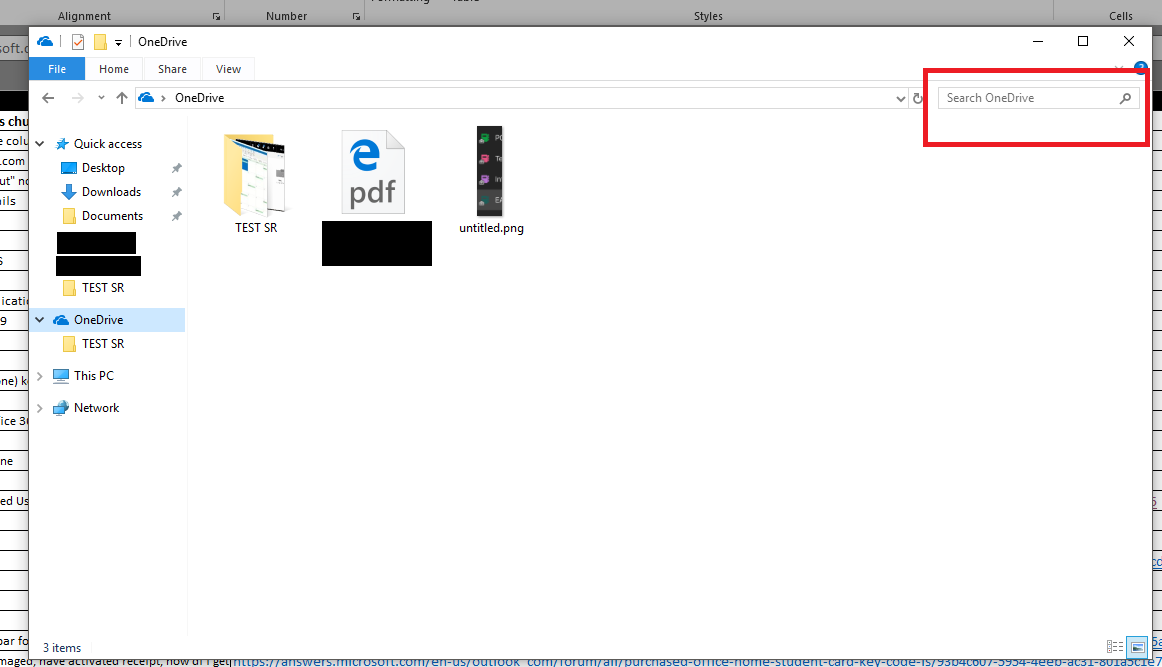Maximize the OneDrive Explorer window
The height and width of the screenshot is (667, 1162).
(1083, 42)
